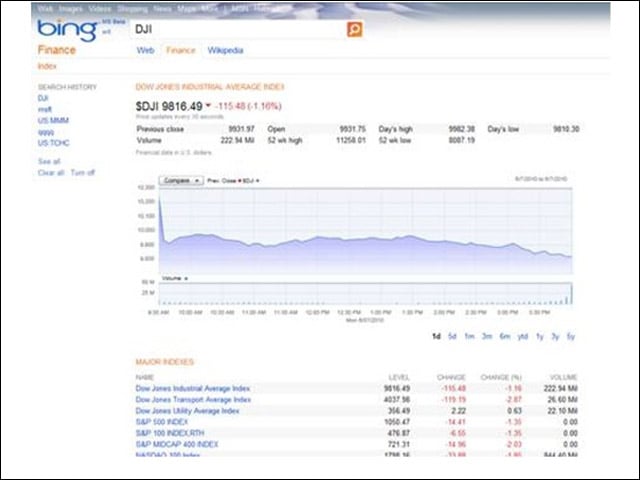Image resolution: width=640 pixels, height=480 pixels.
Task: Select msft in search history
Action: tap(45, 109)
